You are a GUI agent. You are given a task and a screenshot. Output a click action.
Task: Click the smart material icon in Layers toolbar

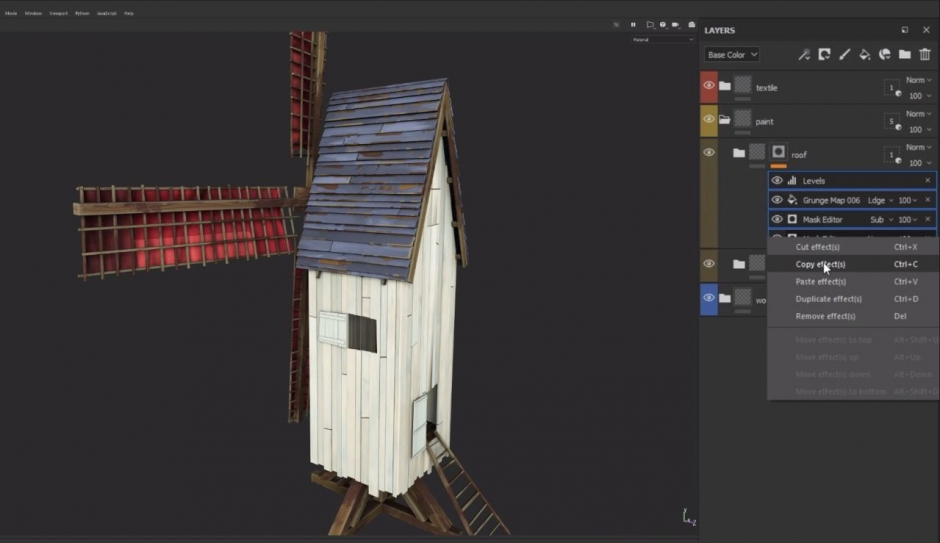(885, 55)
